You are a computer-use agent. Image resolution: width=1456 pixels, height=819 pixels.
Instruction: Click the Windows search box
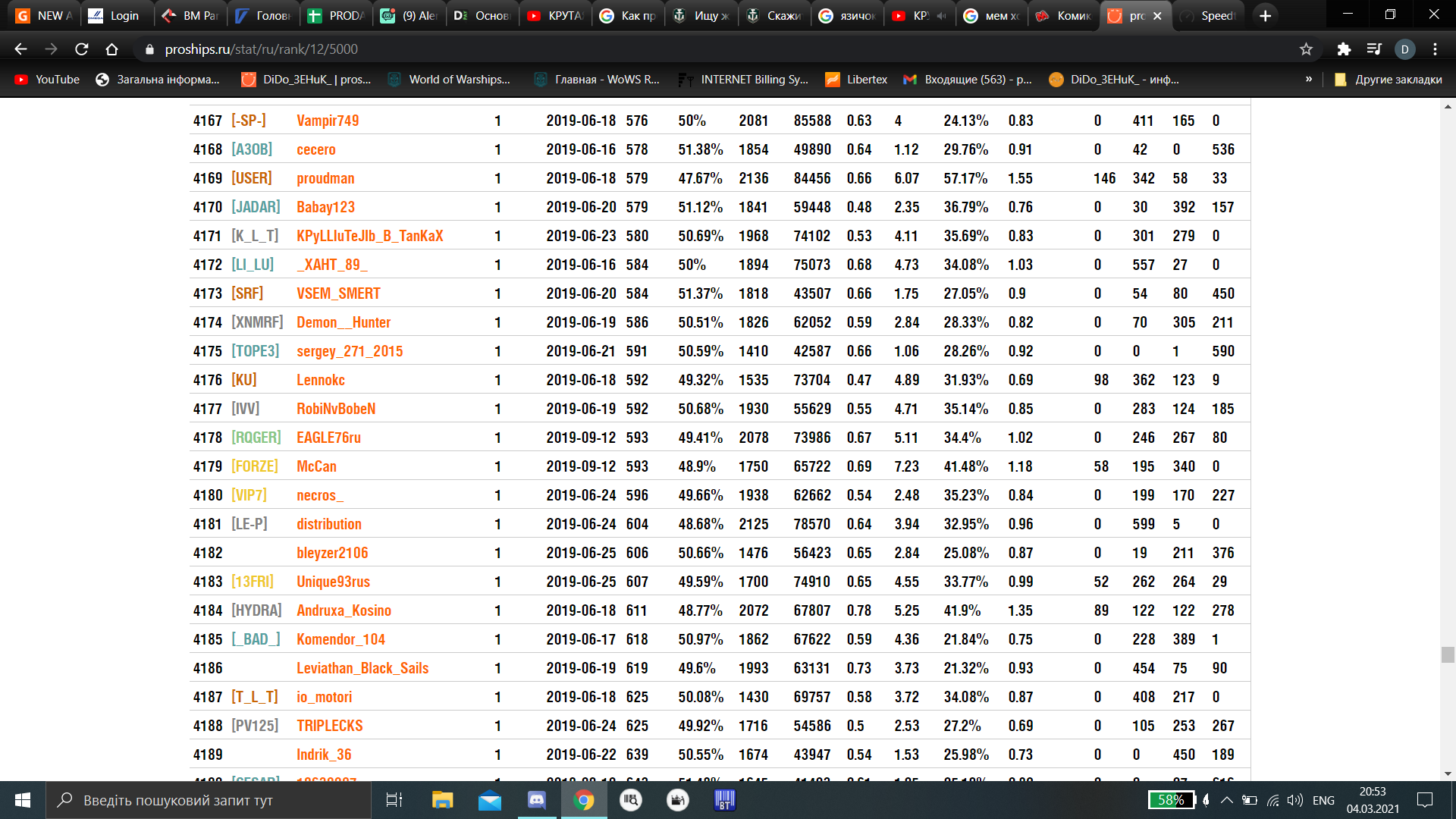[x=209, y=800]
